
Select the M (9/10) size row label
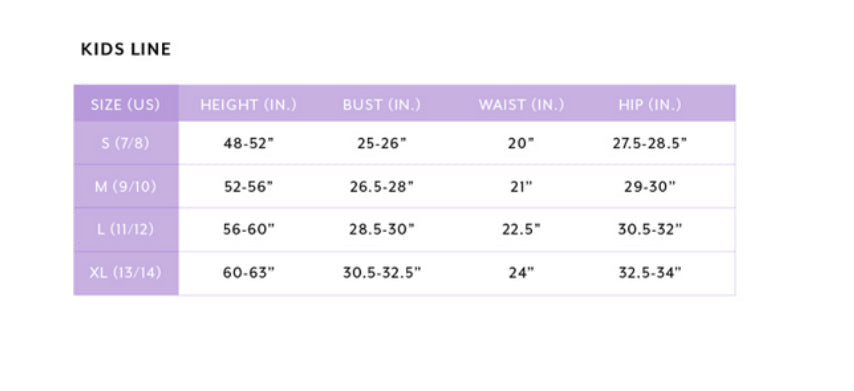coord(126,187)
